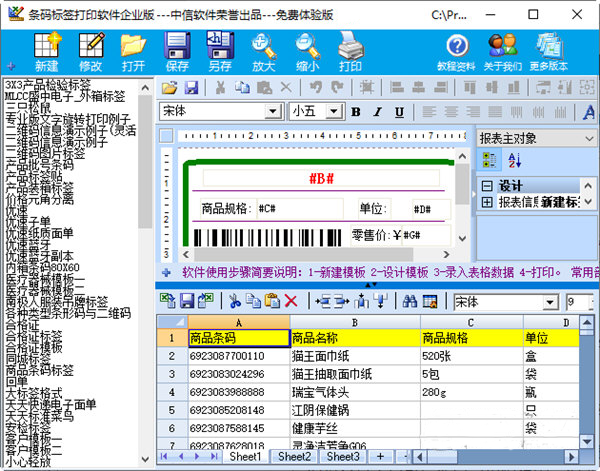This screenshot has width=600, height=471.
Task: Click the categorized view icon in properties
Action: [489, 160]
